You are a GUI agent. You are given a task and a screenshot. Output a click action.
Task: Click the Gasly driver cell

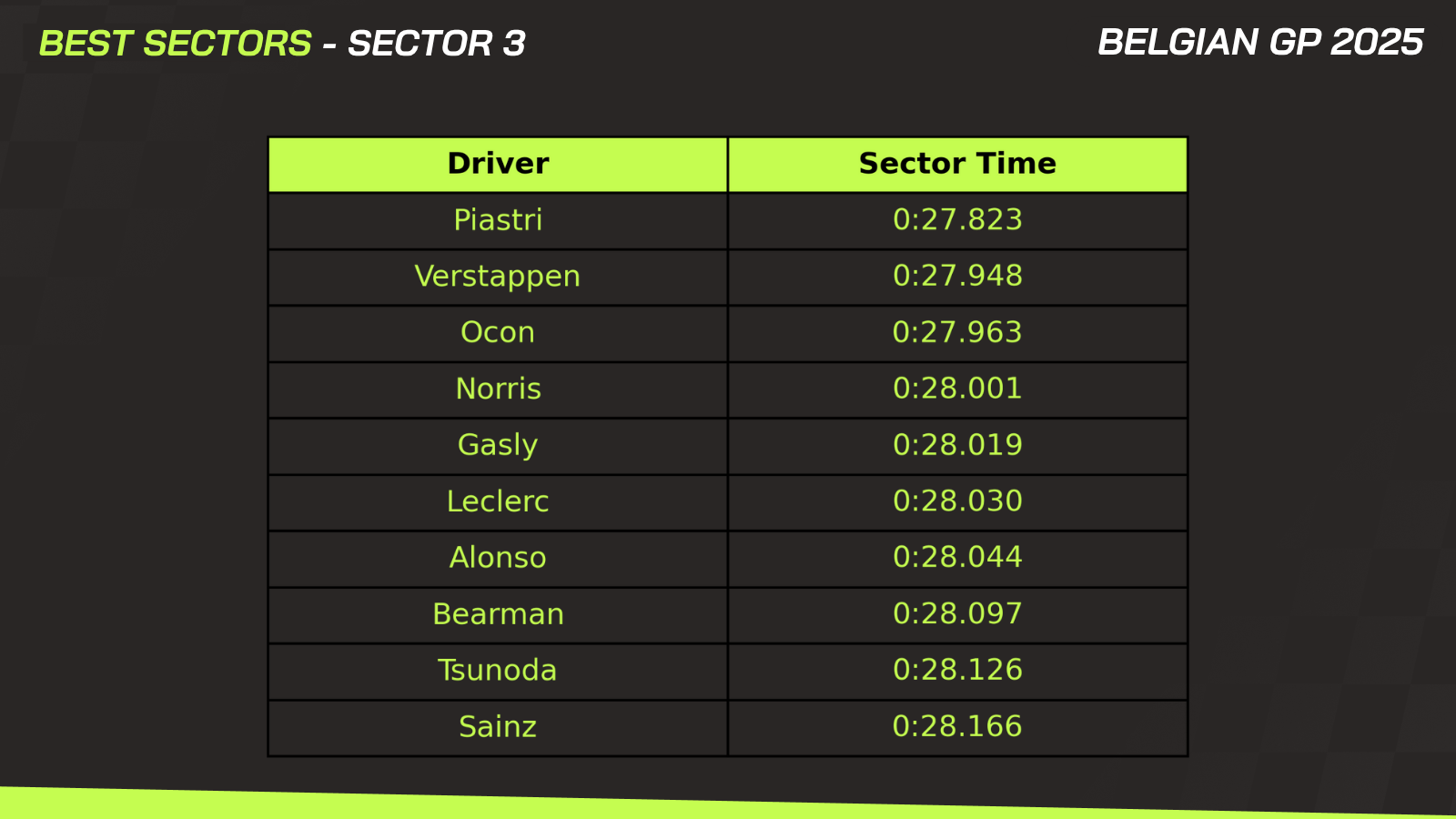(x=498, y=446)
